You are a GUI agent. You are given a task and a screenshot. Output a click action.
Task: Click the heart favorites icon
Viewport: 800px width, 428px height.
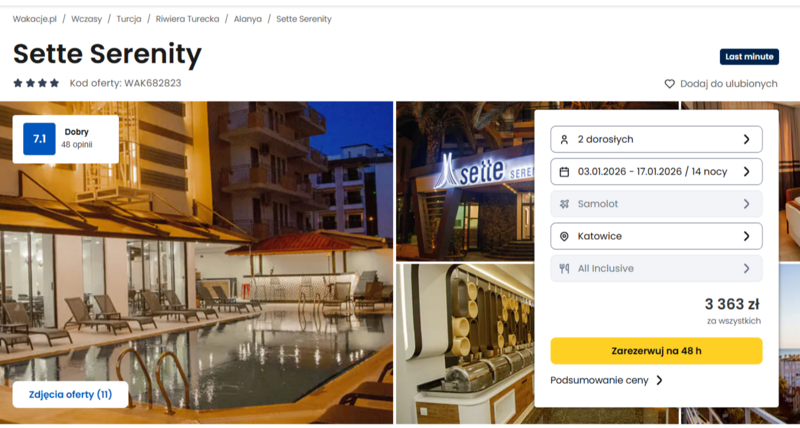click(x=669, y=84)
